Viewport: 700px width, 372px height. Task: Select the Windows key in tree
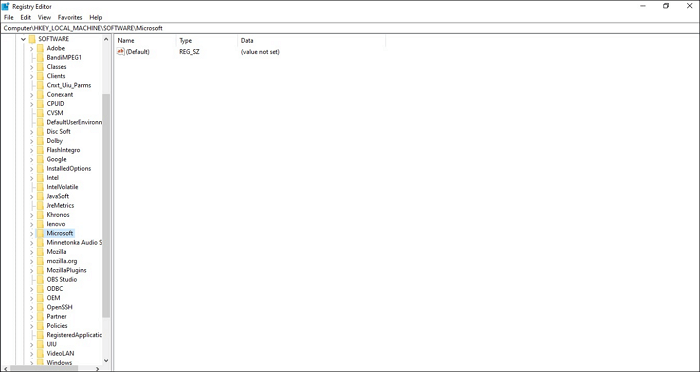pyautogui.click(x=59, y=363)
